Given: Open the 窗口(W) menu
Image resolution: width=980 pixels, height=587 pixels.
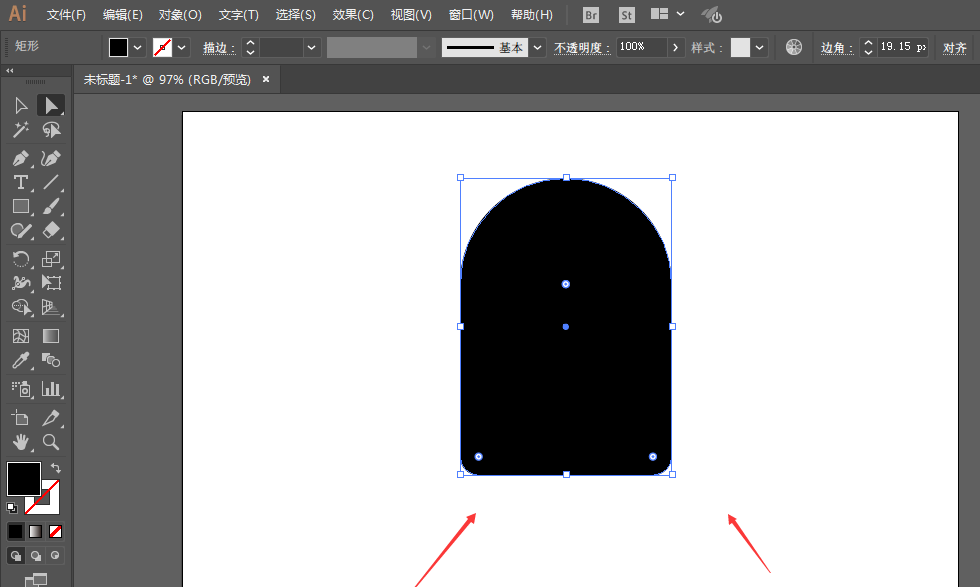Looking at the screenshot, I should [471, 15].
